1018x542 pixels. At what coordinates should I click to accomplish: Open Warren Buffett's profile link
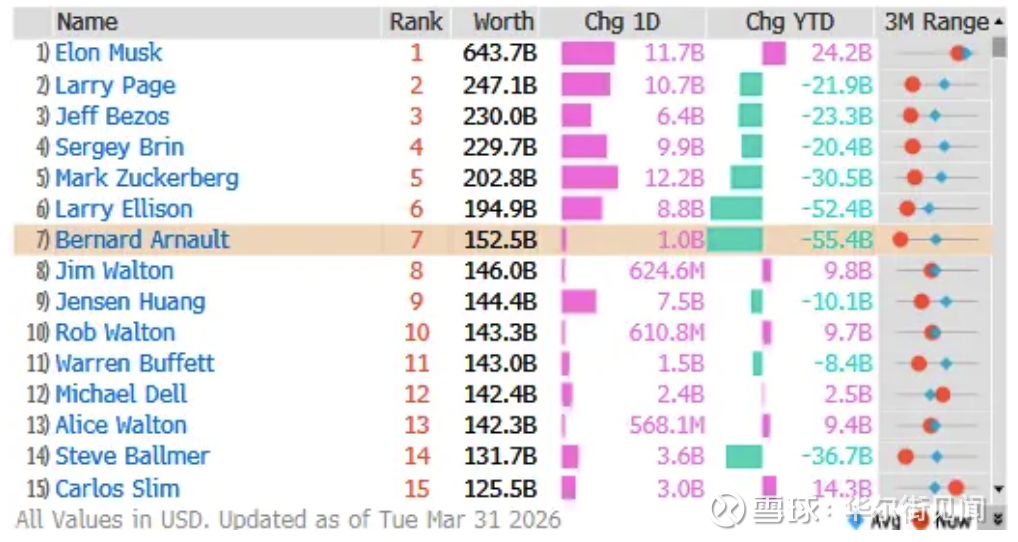(x=135, y=364)
